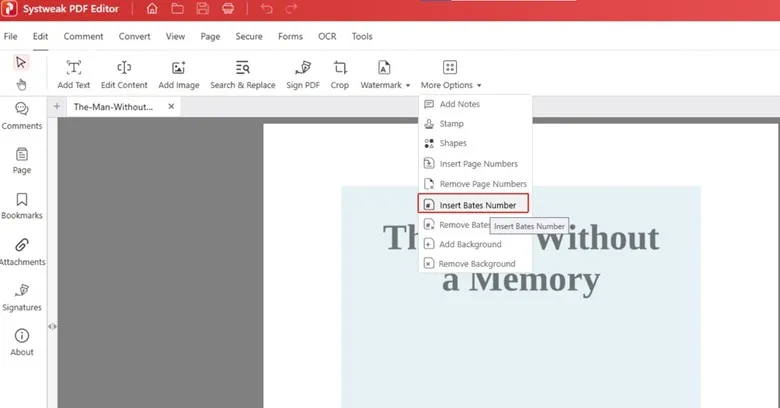Switch to The-Man-Without document tab
Viewport: 780px width, 408px height.
click(113, 106)
